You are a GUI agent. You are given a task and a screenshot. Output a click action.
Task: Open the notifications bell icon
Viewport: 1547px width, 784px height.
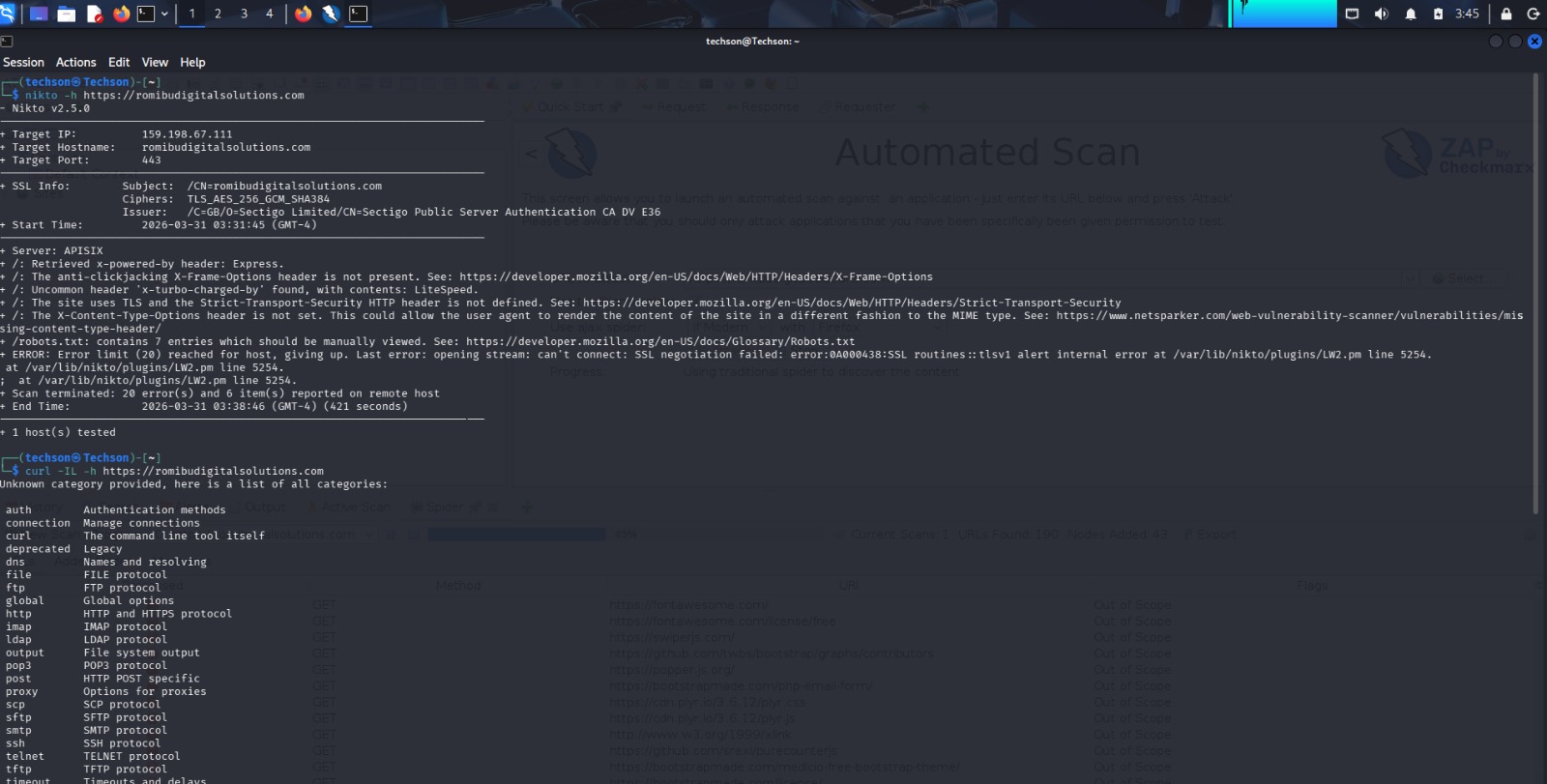click(x=1410, y=14)
